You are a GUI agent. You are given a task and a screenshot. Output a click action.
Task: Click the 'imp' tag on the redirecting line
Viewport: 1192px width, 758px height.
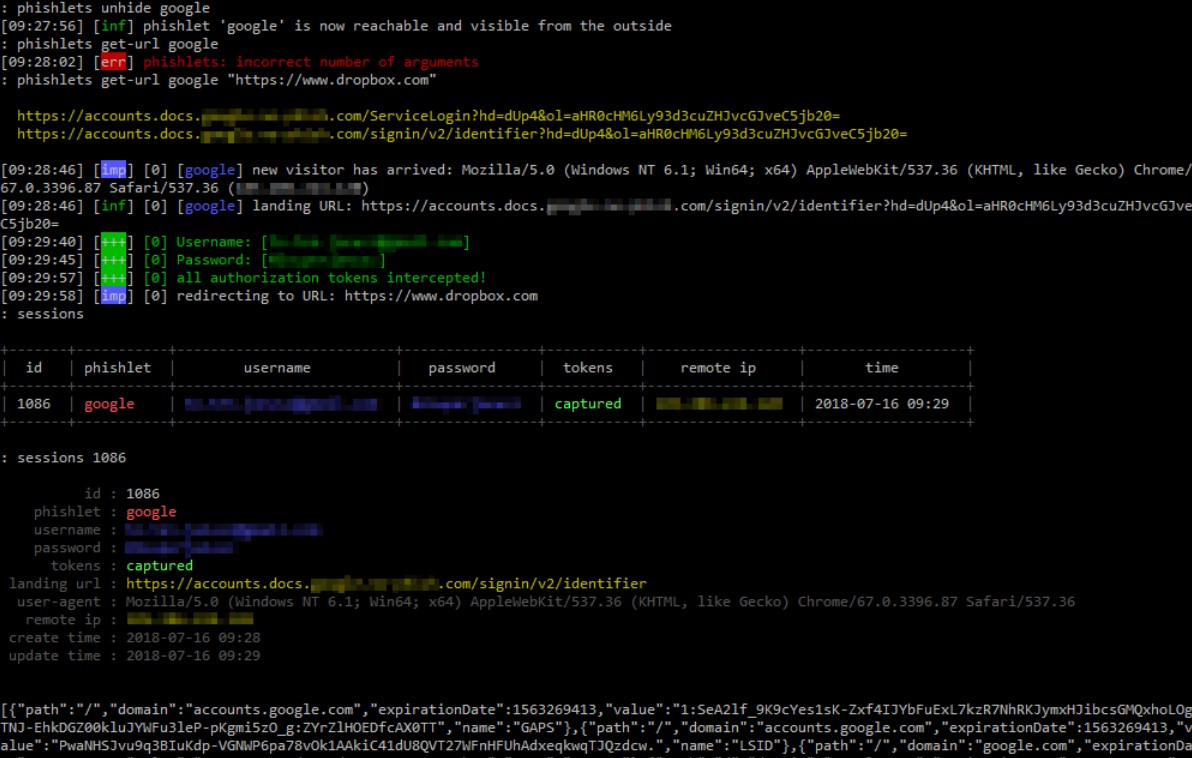pos(113,297)
